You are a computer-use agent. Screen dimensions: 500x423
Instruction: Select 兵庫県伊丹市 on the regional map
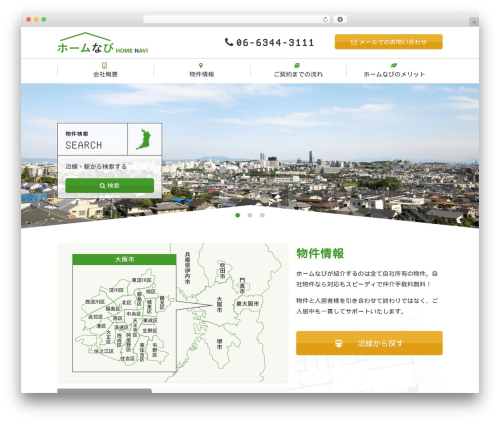click(188, 268)
